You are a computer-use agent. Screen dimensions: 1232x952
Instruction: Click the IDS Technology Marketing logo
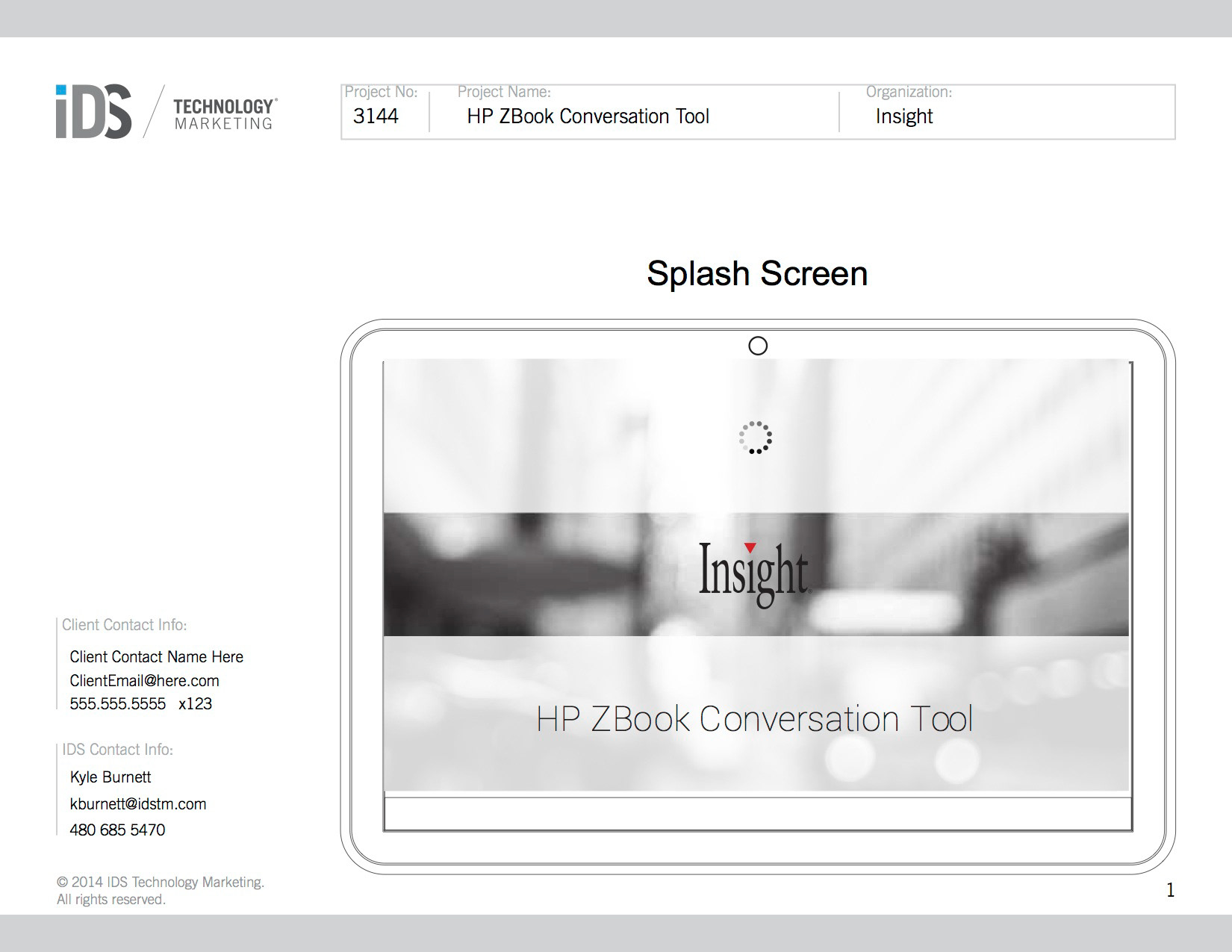[x=167, y=111]
